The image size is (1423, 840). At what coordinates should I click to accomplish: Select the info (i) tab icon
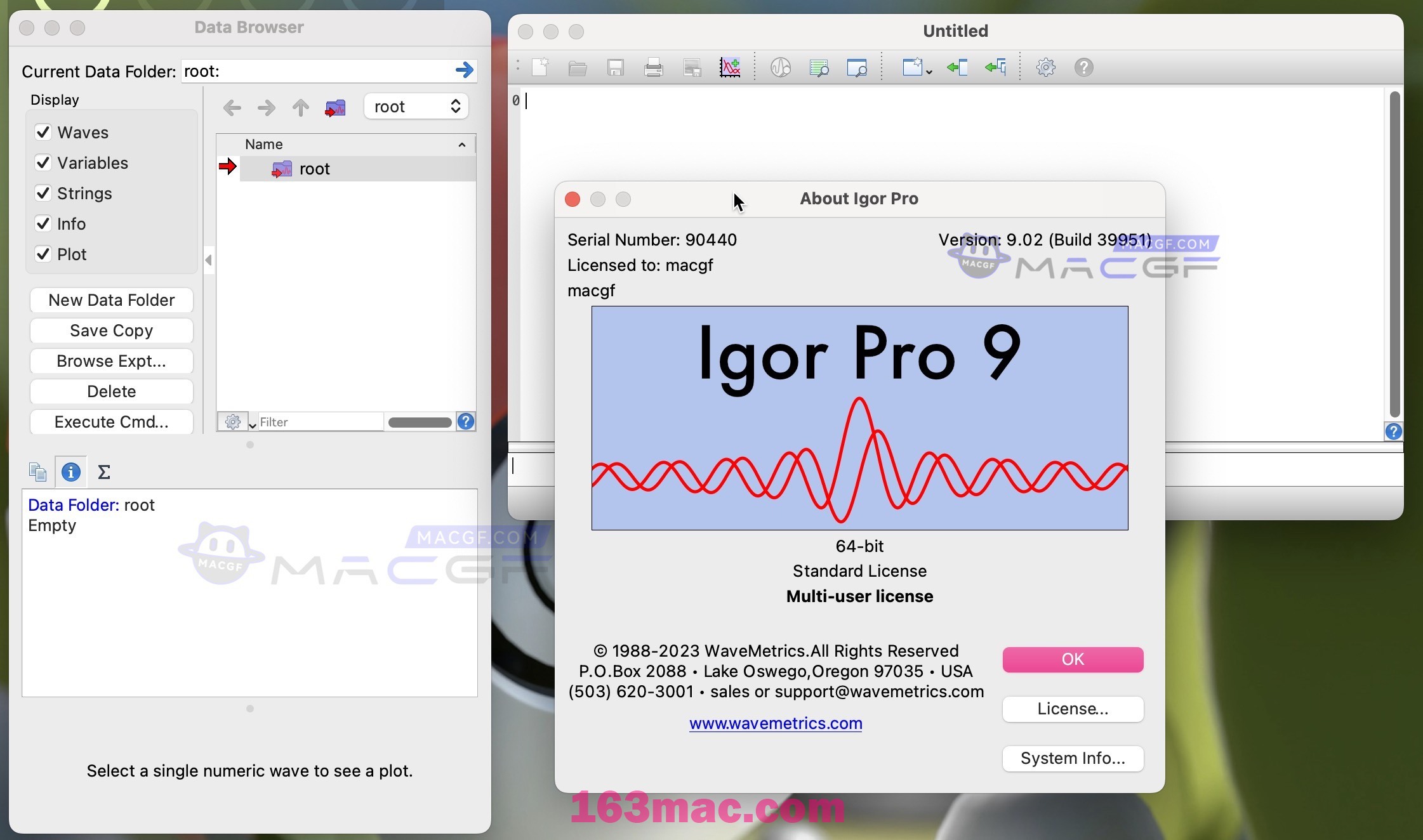point(70,472)
